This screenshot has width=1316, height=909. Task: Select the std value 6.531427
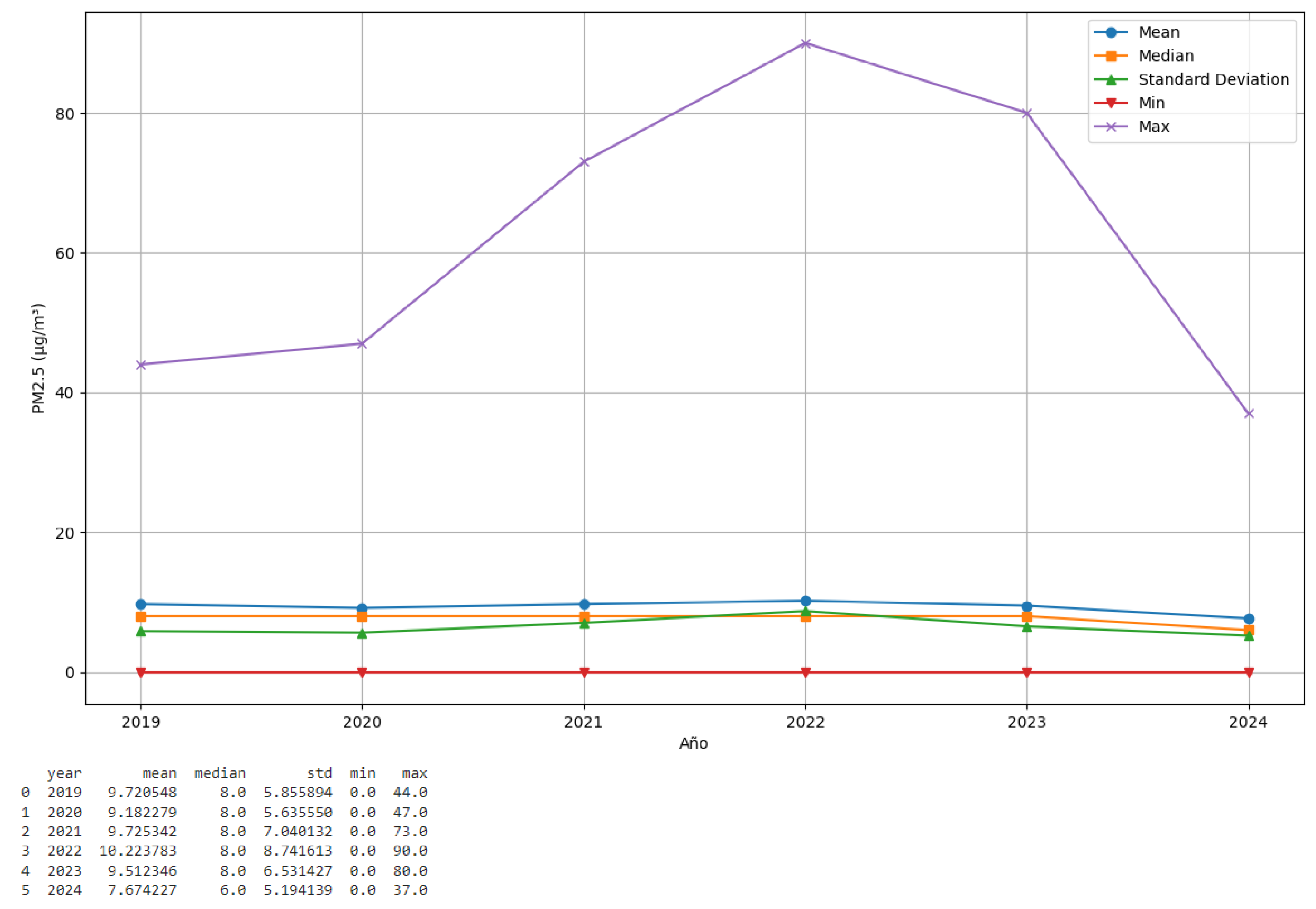click(x=298, y=871)
